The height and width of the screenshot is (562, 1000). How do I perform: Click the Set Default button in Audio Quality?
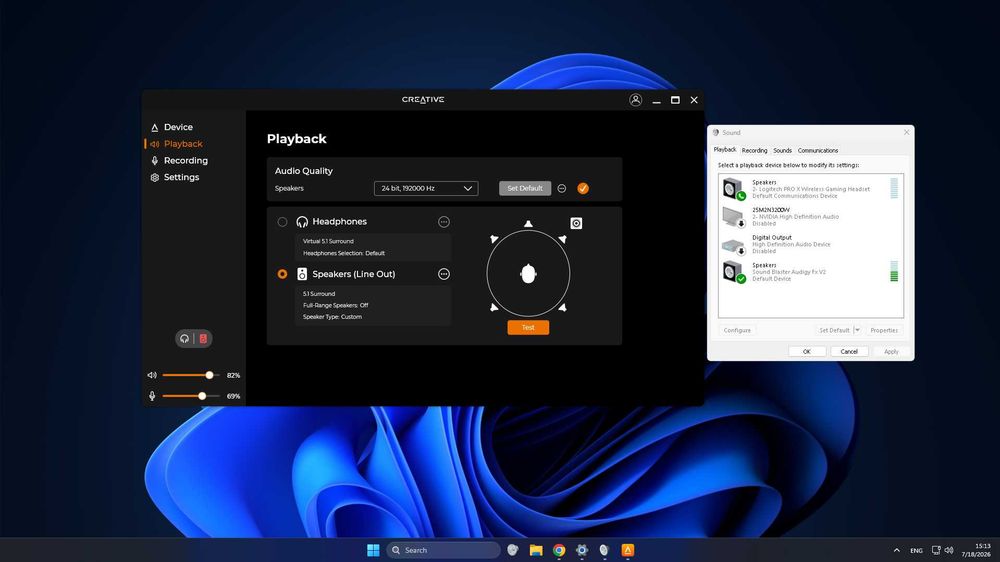[525, 188]
